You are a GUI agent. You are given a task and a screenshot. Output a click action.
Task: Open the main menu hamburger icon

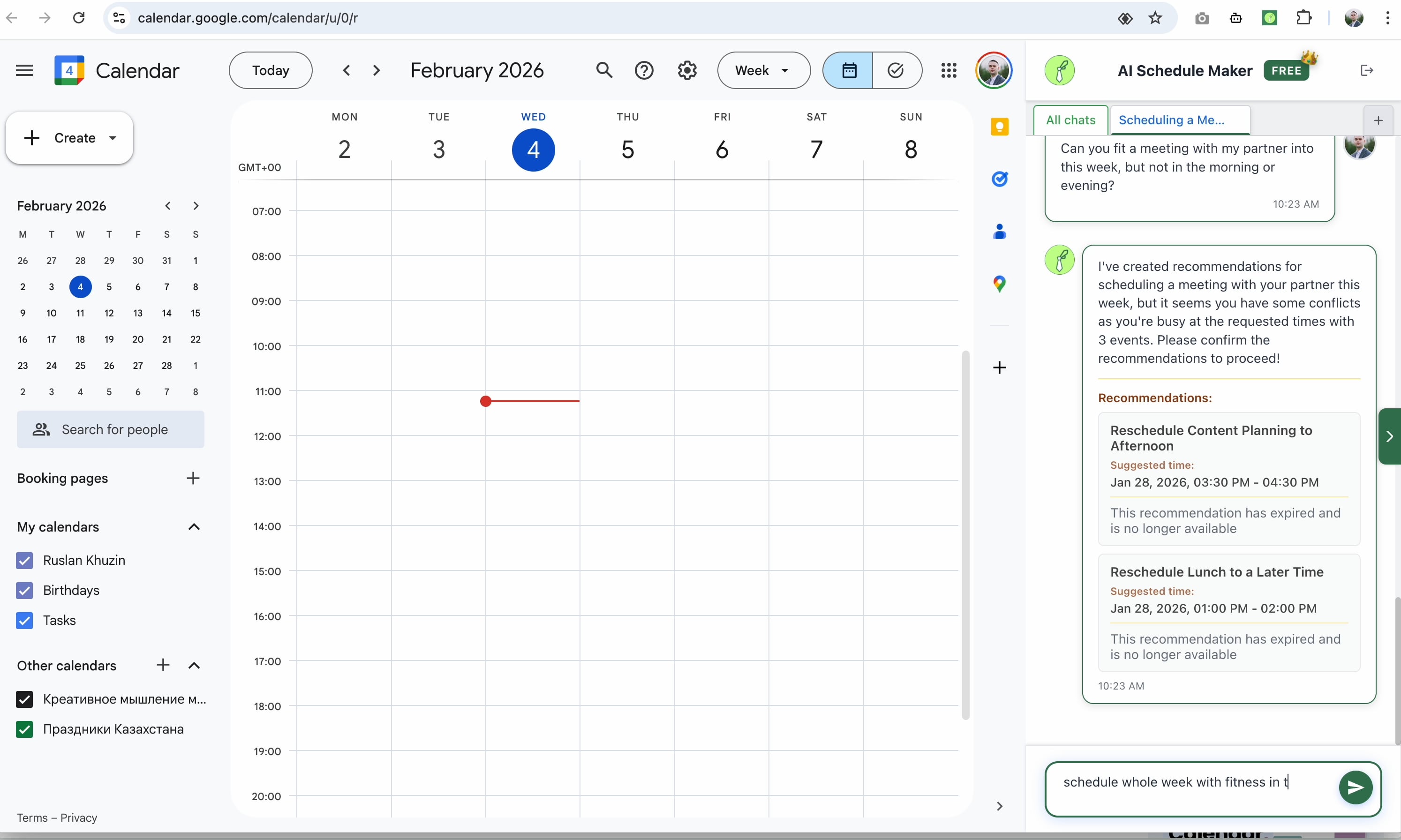tap(24, 70)
